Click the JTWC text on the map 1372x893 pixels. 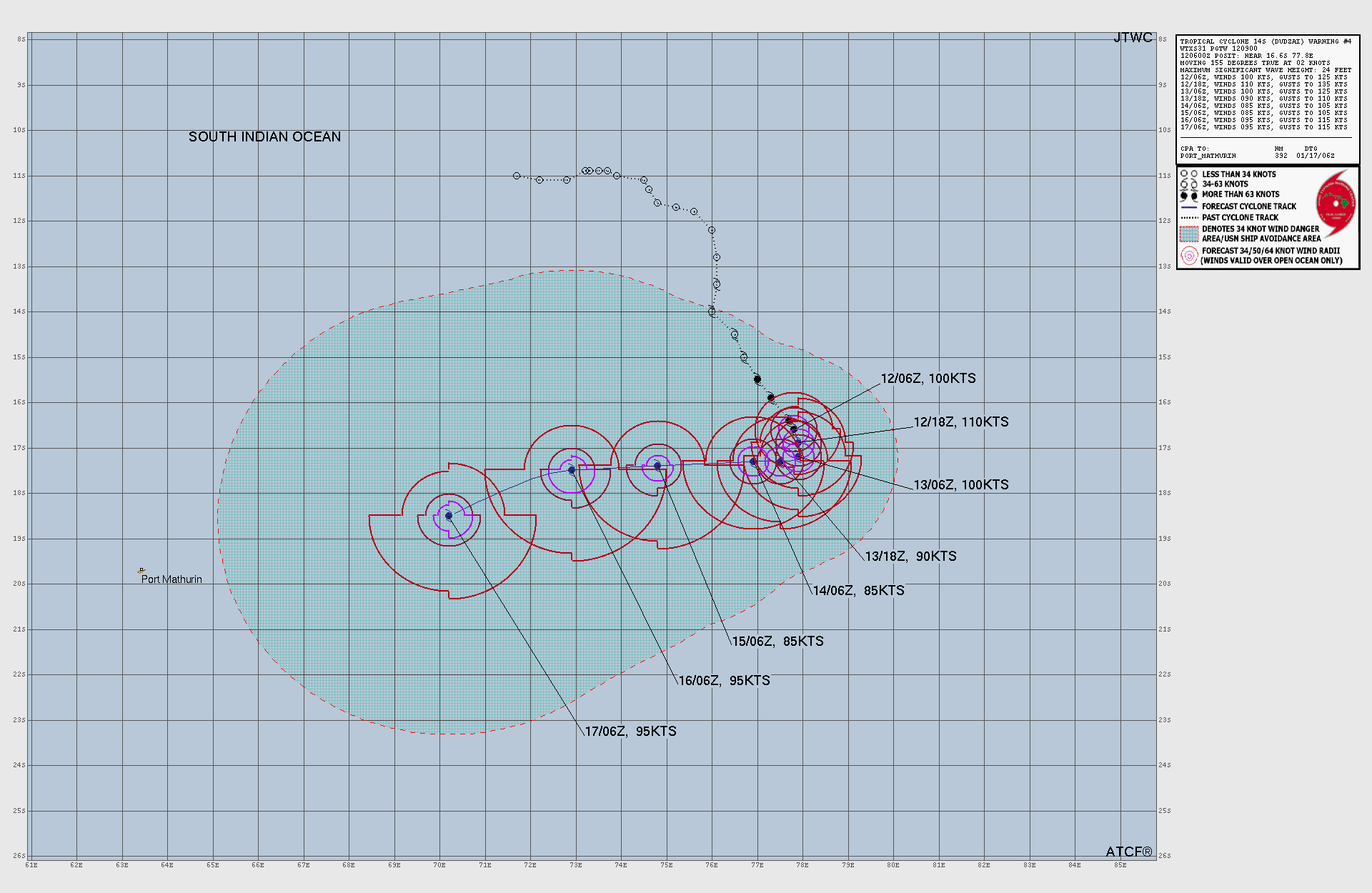click(1133, 38)
